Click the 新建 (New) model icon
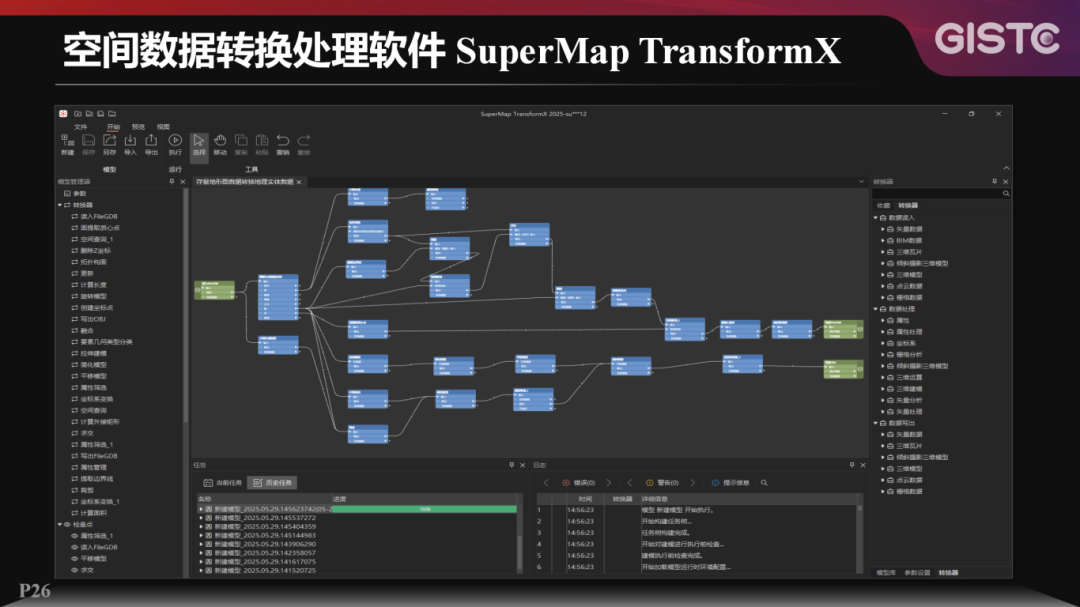This screenshot has height=607, width=1080. [x=67, y=140]
